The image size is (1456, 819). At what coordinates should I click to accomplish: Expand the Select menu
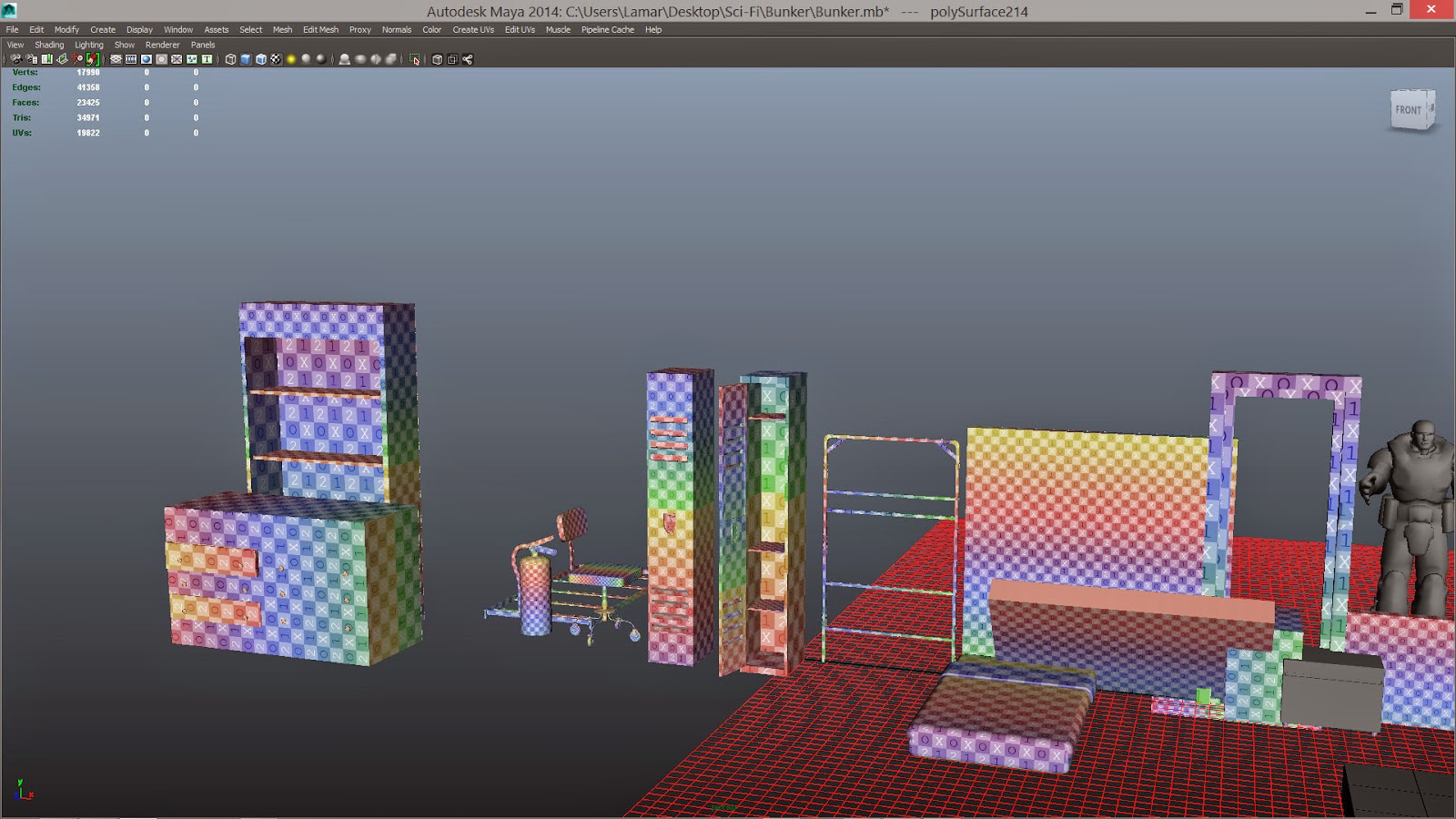pos(251,29)
